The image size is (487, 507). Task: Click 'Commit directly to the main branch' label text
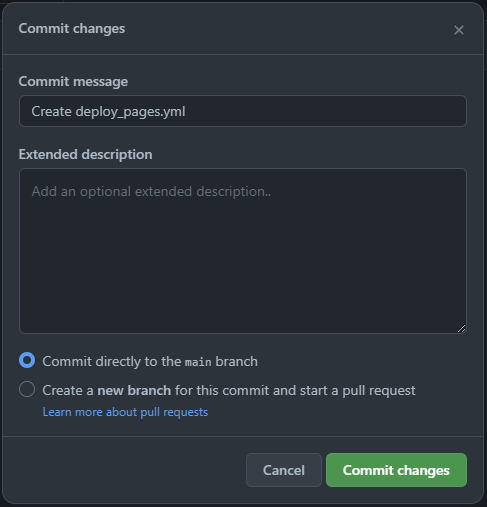pyautogui.click(x=150, y=361)
